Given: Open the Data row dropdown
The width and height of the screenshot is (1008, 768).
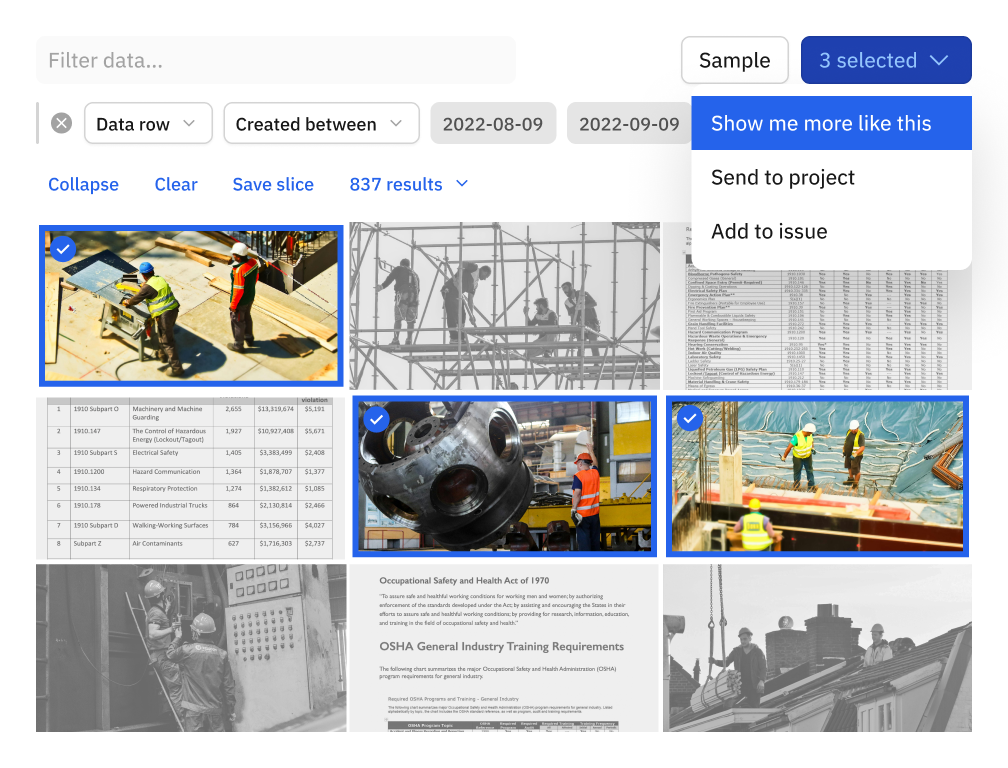Looking at the screenshot, I should click(147, 124).
